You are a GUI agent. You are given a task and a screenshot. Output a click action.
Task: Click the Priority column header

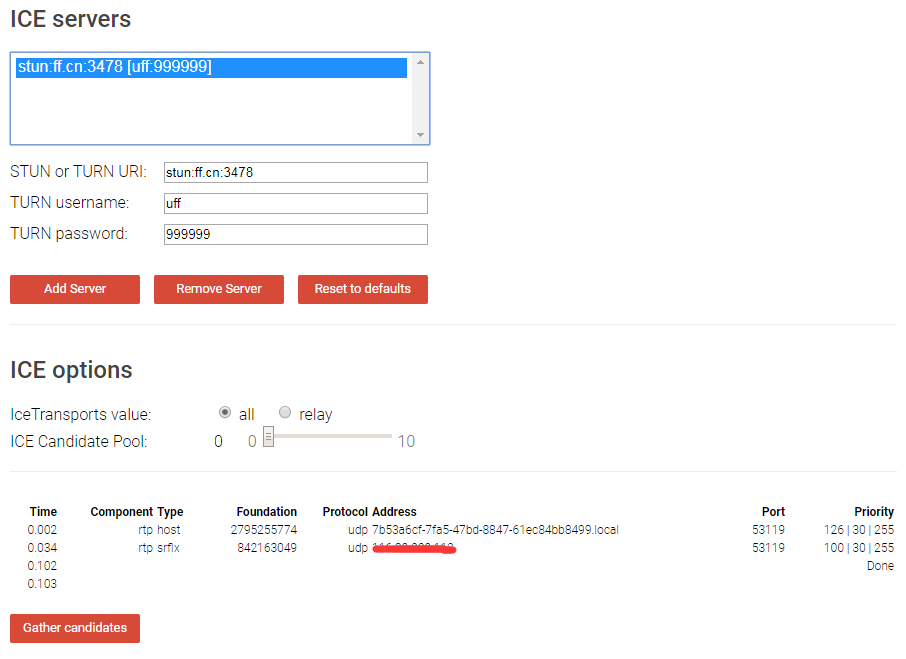(x=874, y=511)
